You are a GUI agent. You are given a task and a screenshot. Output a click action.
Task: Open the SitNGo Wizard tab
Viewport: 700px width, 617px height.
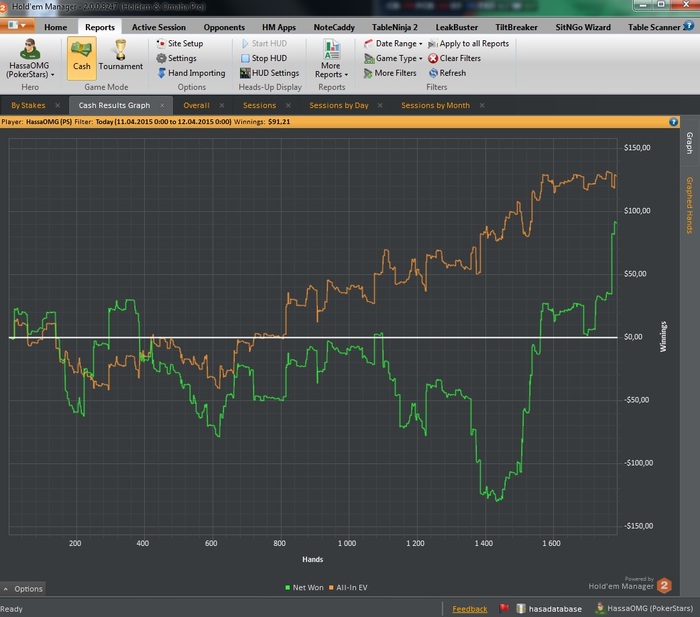click(583, 27)
